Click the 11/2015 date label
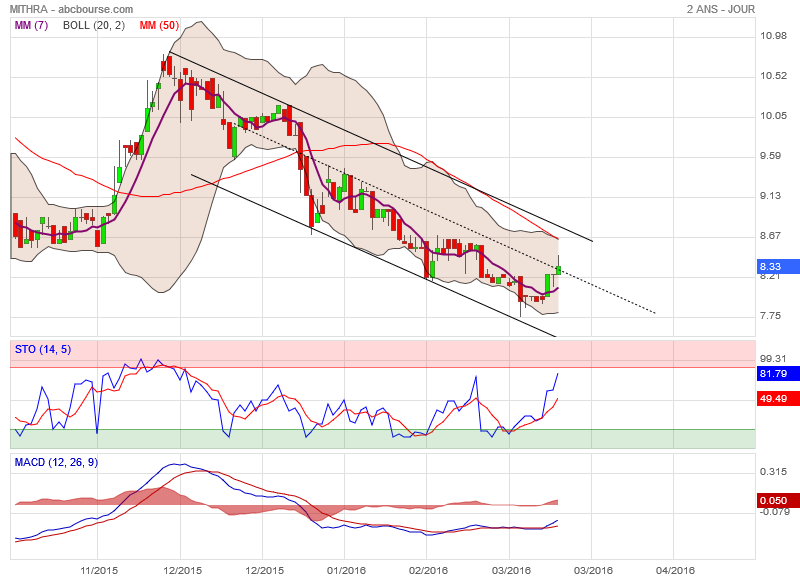This screenshot has height=580, width=800. coord(99,570)
